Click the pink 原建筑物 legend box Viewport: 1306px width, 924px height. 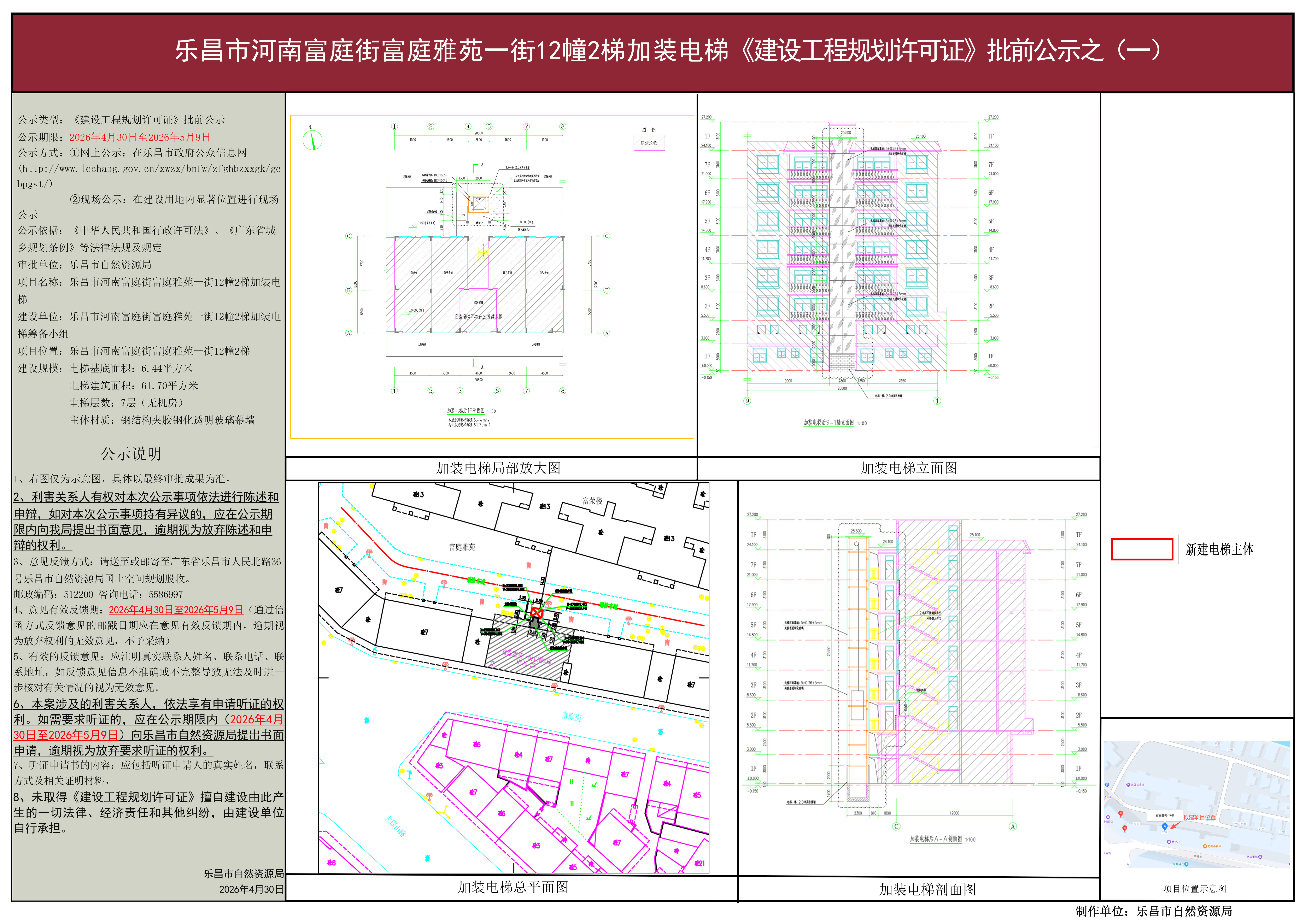click(x=649, y=143)
